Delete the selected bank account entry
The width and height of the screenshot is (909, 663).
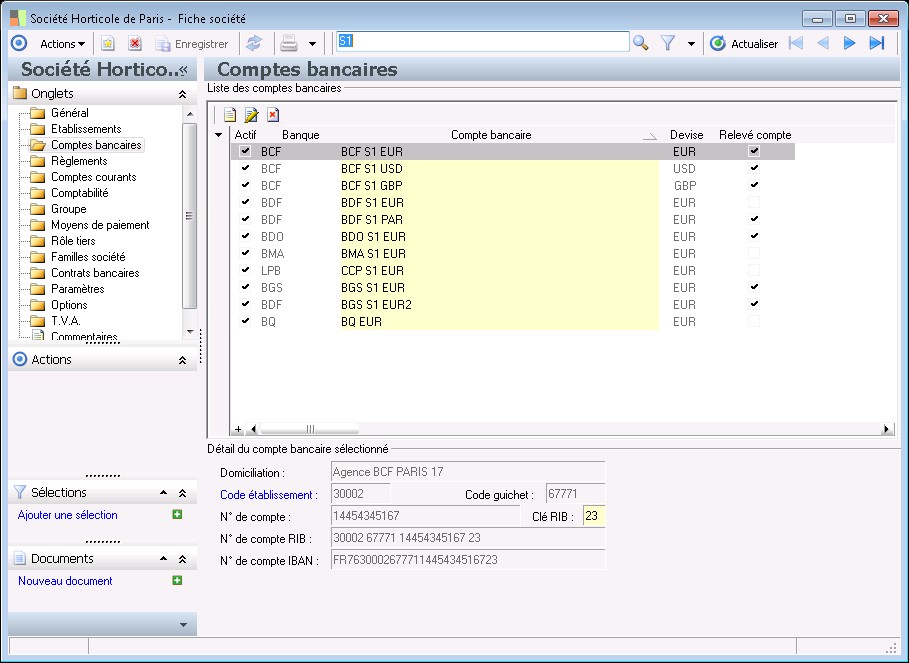(x=273, y=115)
